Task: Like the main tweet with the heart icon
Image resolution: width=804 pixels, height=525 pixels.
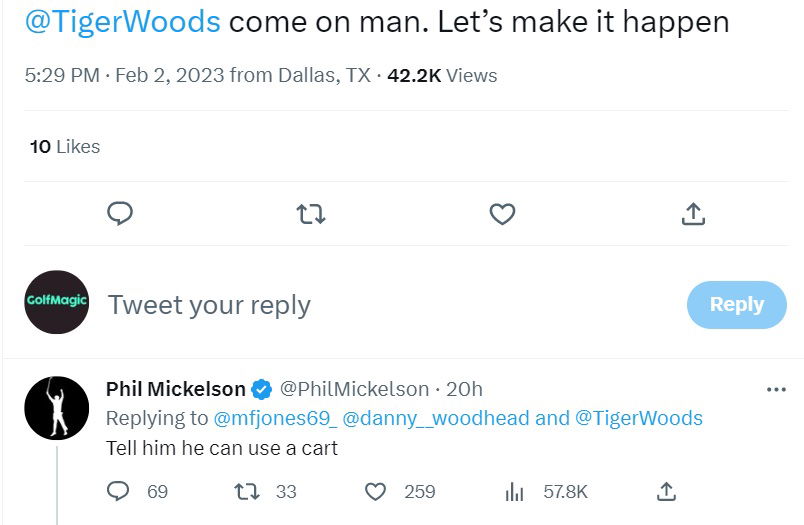Action: click(x=502, y=214)
